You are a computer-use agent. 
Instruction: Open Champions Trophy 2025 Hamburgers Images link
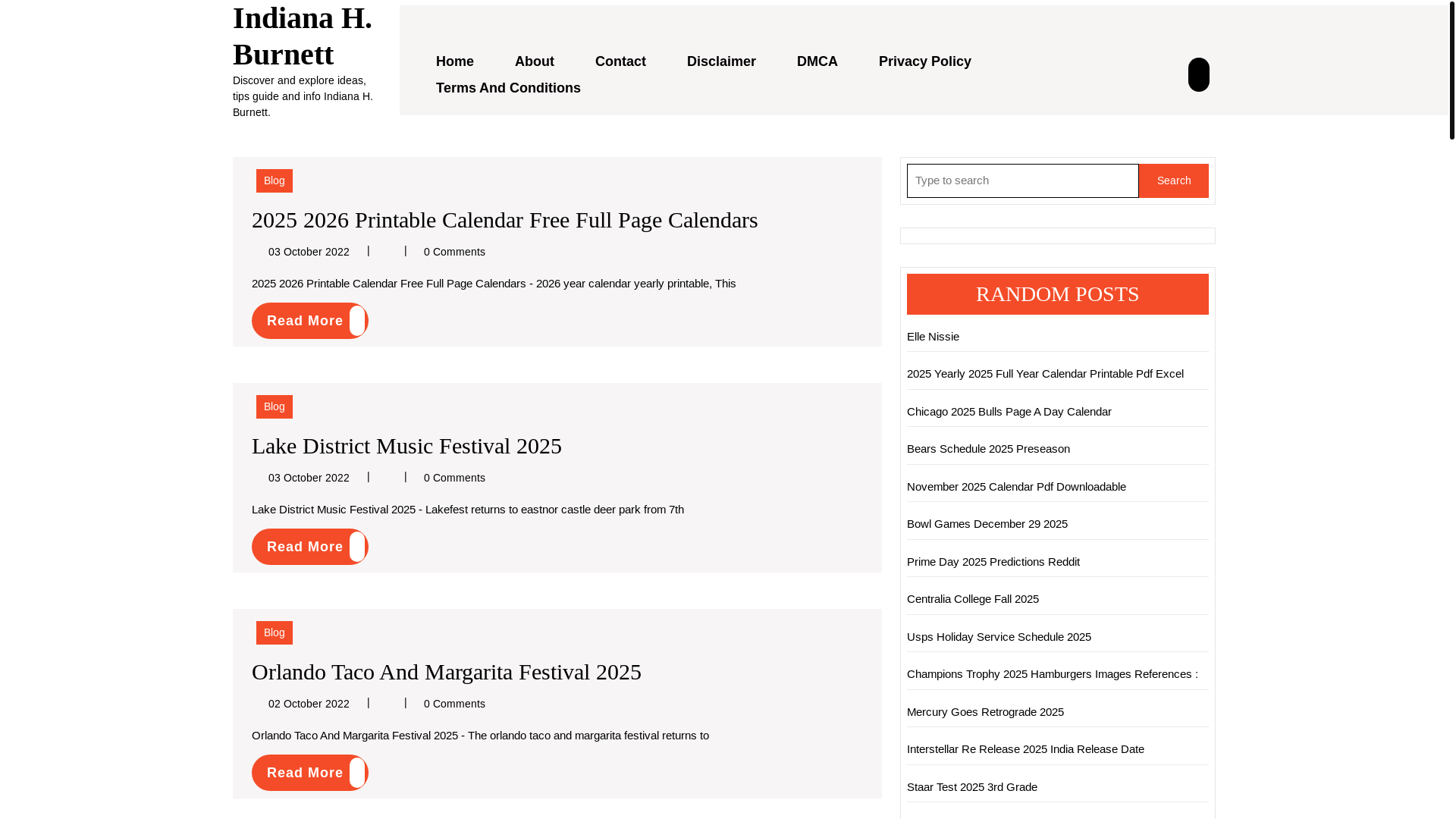1052,674
